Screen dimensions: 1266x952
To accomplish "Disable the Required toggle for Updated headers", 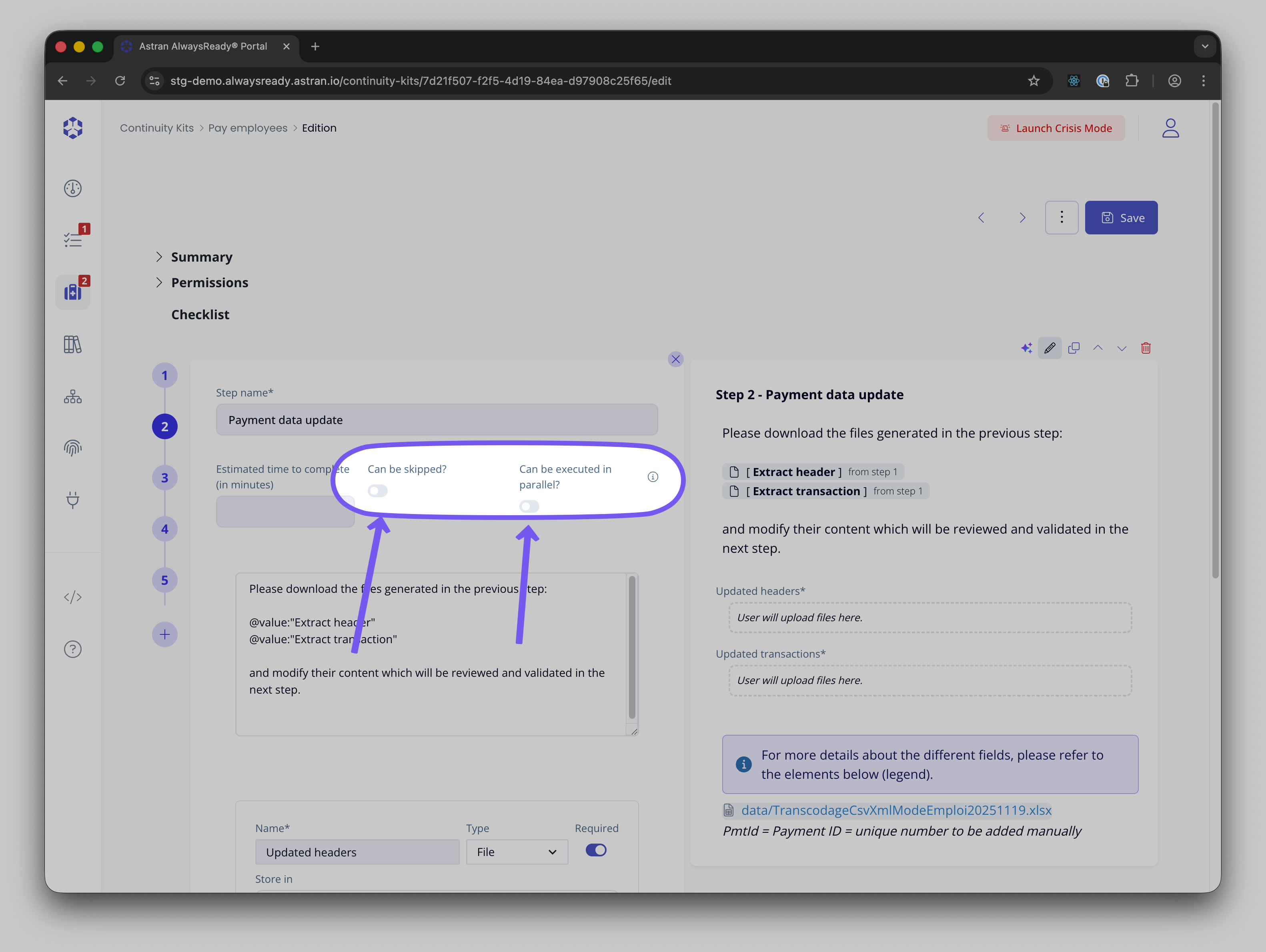I will tap(596, 850).
